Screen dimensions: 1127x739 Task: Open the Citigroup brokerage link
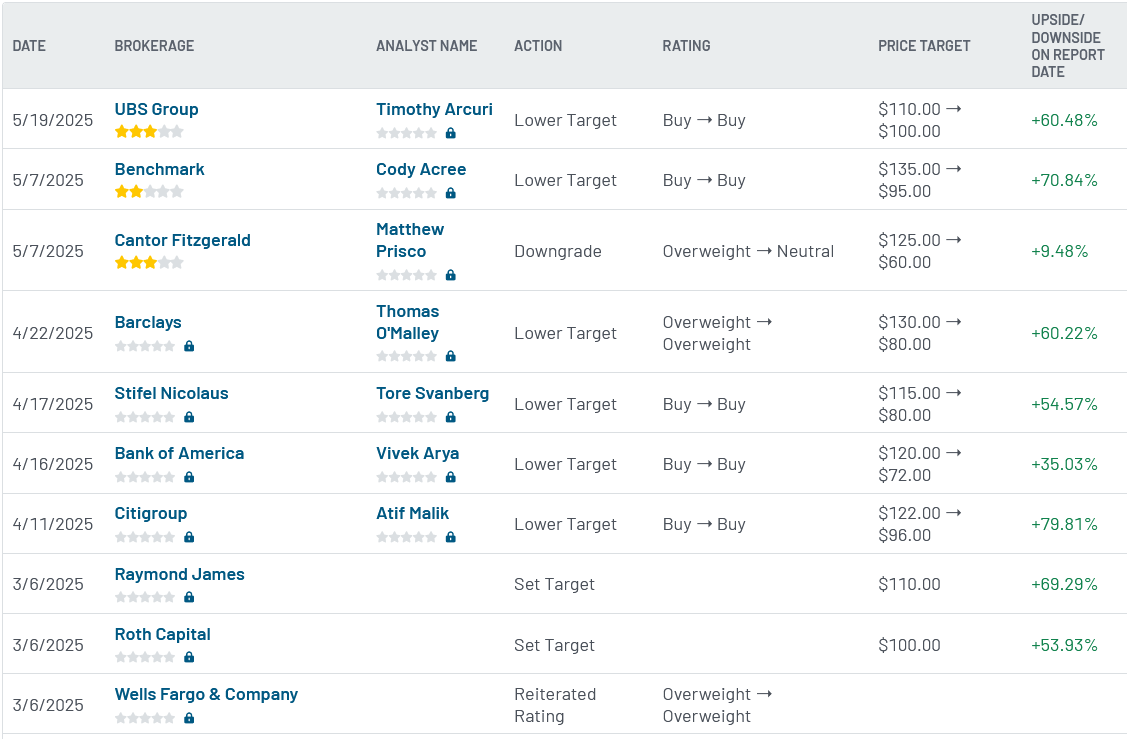[151, 513]
